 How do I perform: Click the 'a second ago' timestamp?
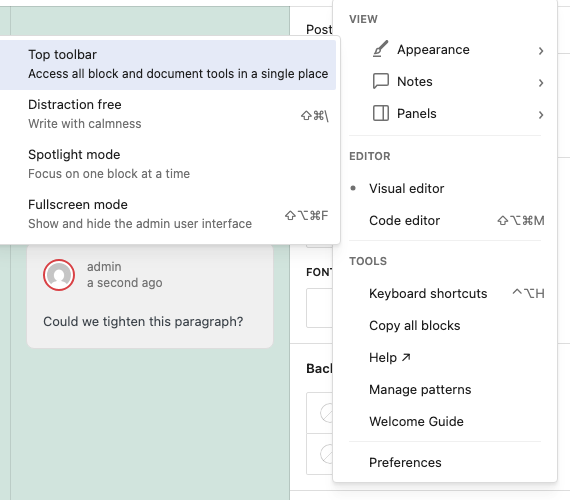(125, 283)
